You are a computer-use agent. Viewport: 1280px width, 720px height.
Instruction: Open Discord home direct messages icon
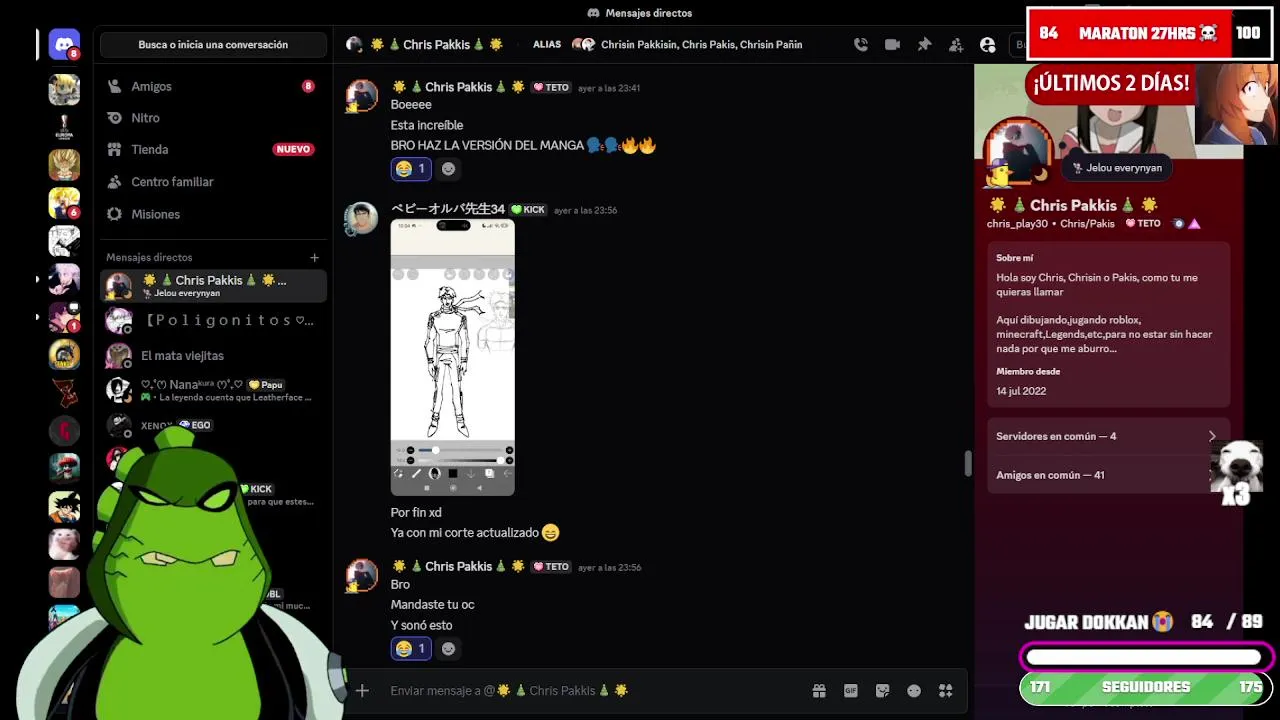pos(64,44)
